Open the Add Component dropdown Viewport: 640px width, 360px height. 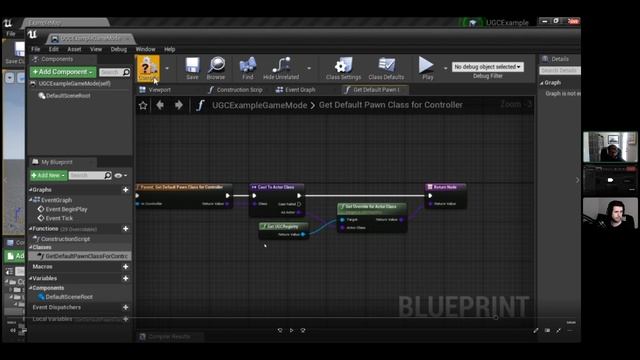point(63,72)
